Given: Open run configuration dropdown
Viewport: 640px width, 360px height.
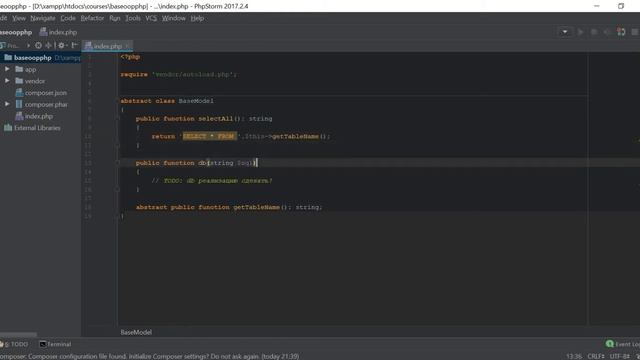Looking at the screenshot, I should tap(565, 32).
